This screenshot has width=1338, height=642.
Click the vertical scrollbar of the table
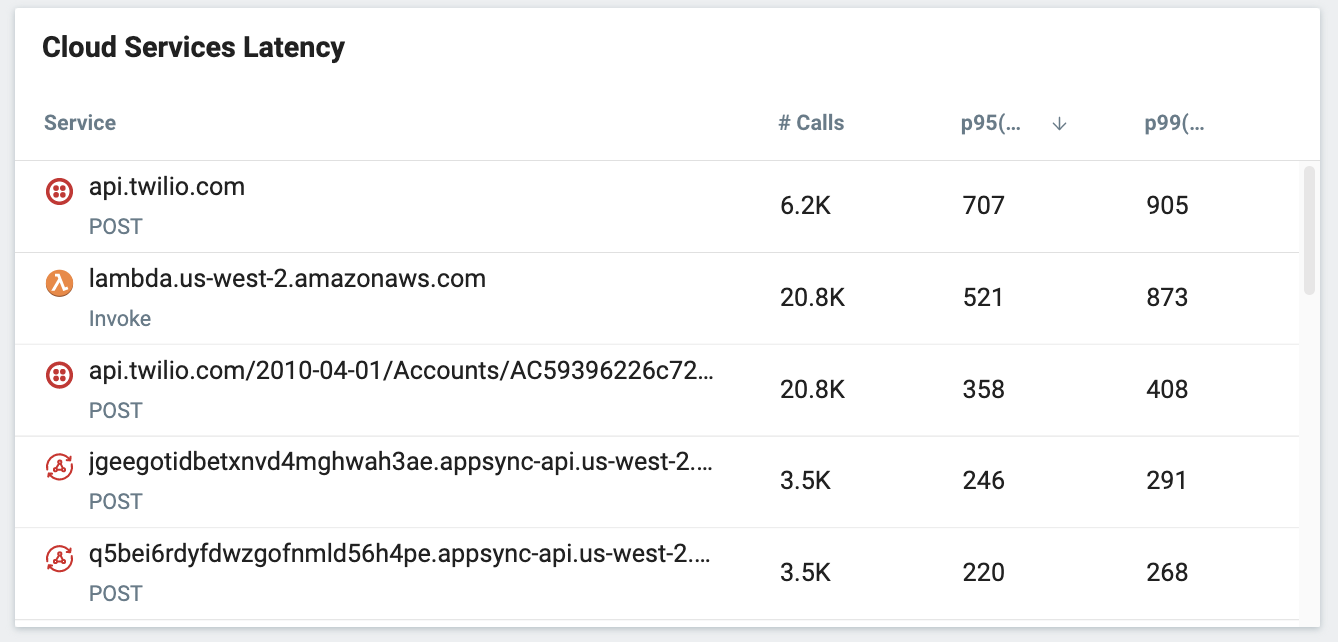pyautogui.click(x=1309, y=230)
